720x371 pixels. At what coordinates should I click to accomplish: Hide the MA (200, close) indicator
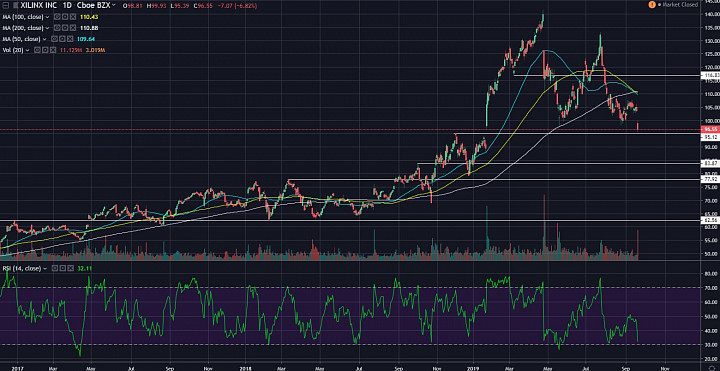pos(57,28)
